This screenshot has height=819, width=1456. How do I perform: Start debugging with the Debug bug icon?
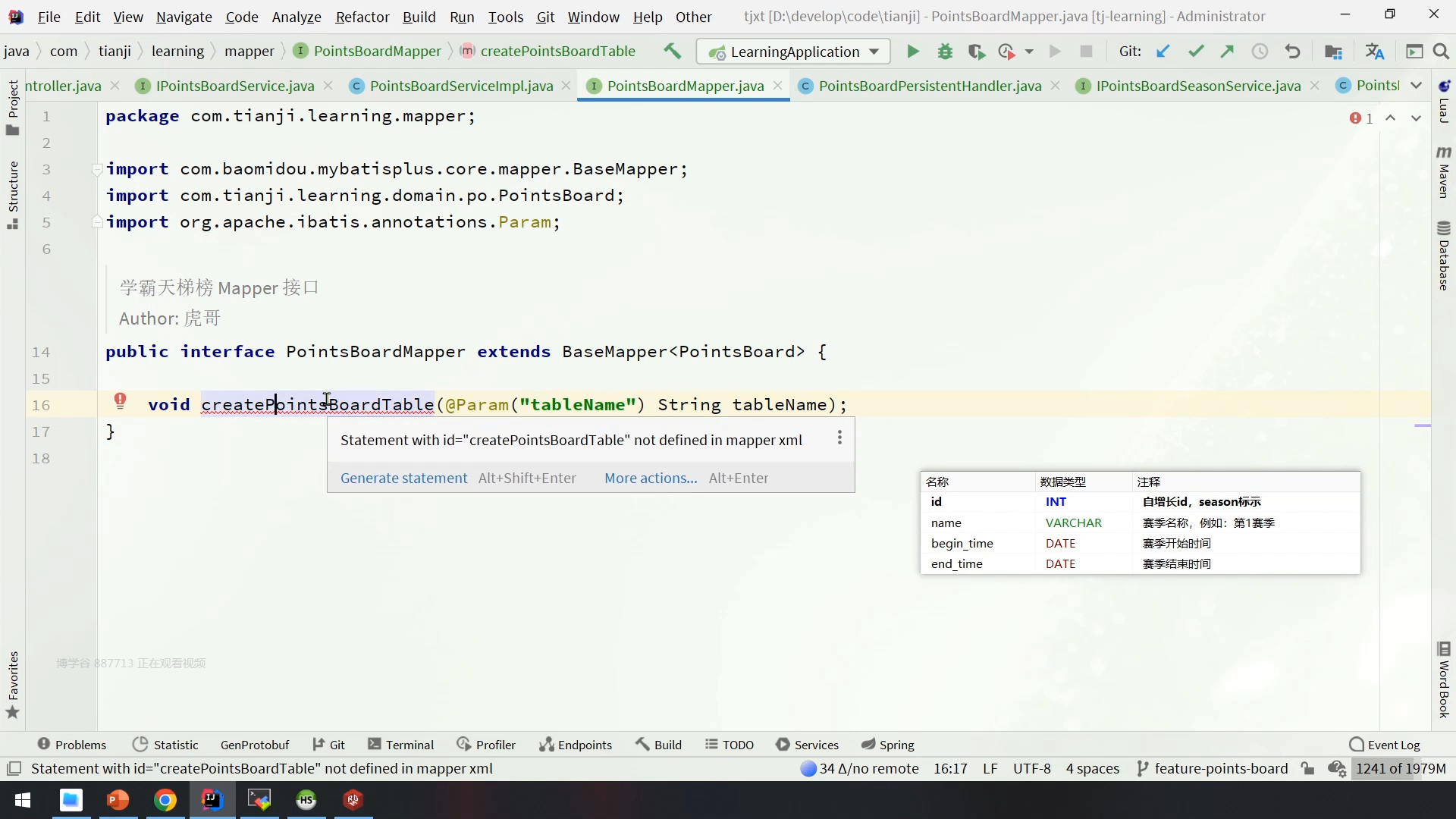pyautogui.click(x=945, y=52)
